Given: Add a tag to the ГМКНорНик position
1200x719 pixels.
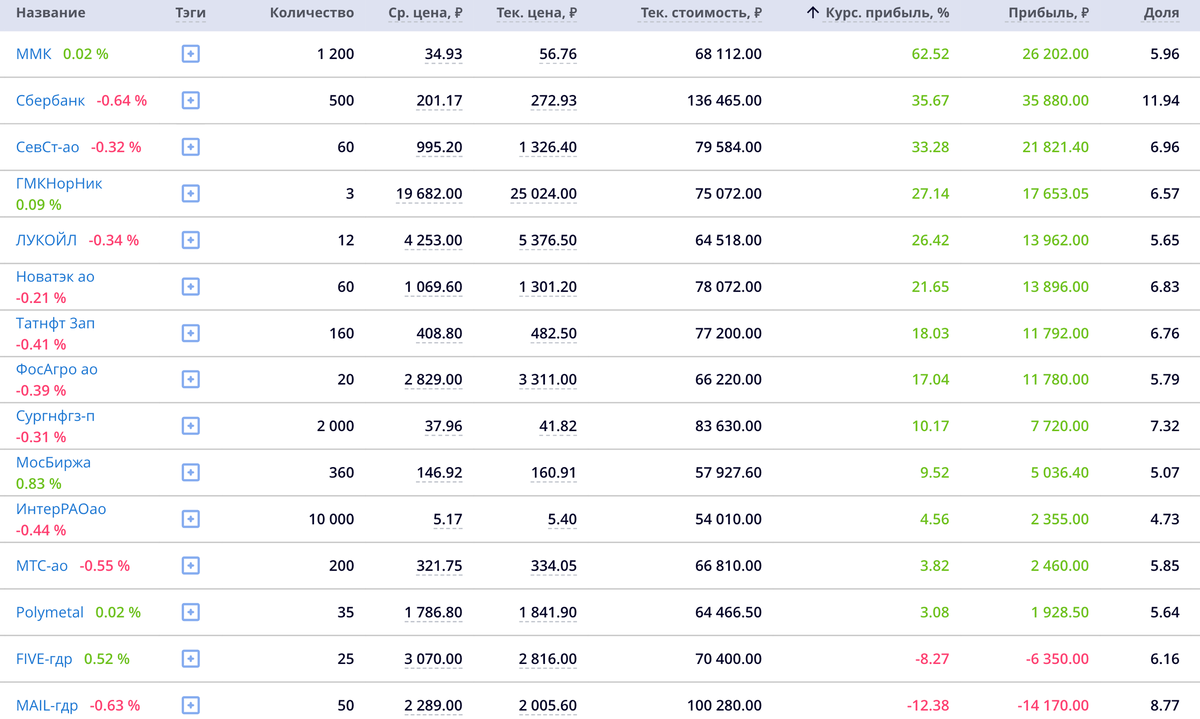Looking at the screenshot, I should pyautogui.click(x=191, y=193).
